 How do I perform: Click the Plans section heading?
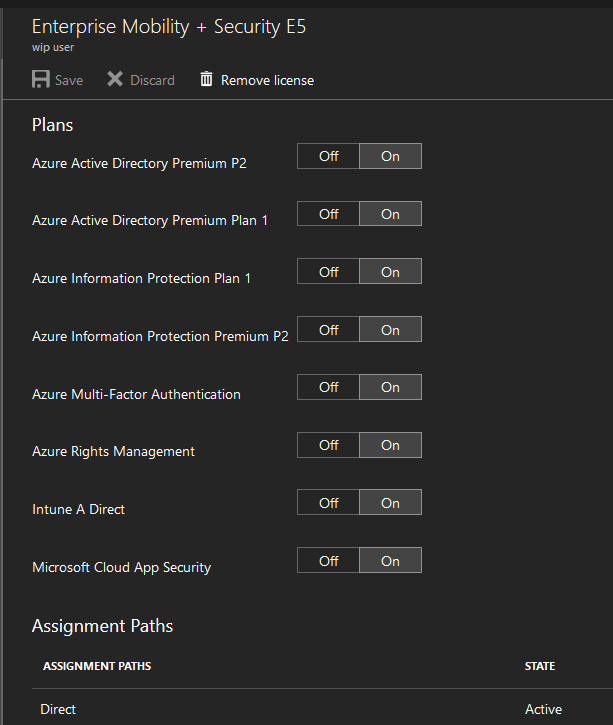[x=52, y=125]
